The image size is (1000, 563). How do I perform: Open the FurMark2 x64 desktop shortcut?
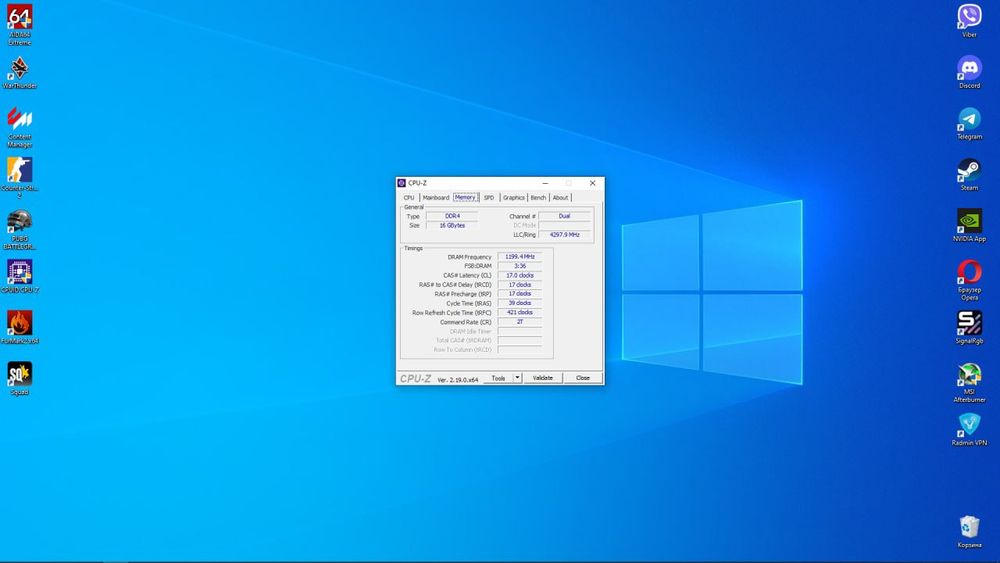(19, 327)
